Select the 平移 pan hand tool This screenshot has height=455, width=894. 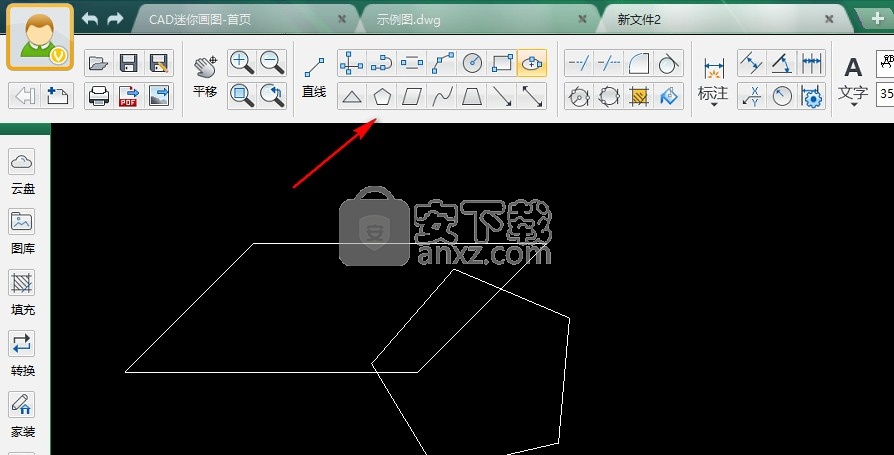tap(205, 76)
